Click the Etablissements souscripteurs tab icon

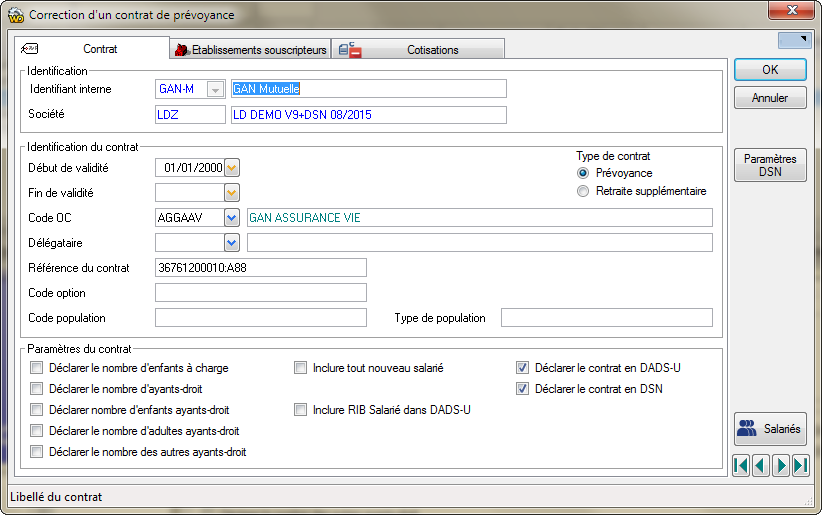(182, 50)
